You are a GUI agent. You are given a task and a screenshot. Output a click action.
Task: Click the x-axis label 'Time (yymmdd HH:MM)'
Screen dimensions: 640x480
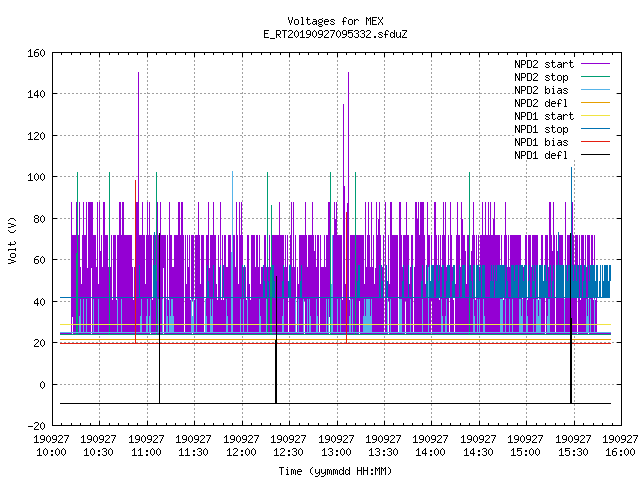(x=335, y=471)
